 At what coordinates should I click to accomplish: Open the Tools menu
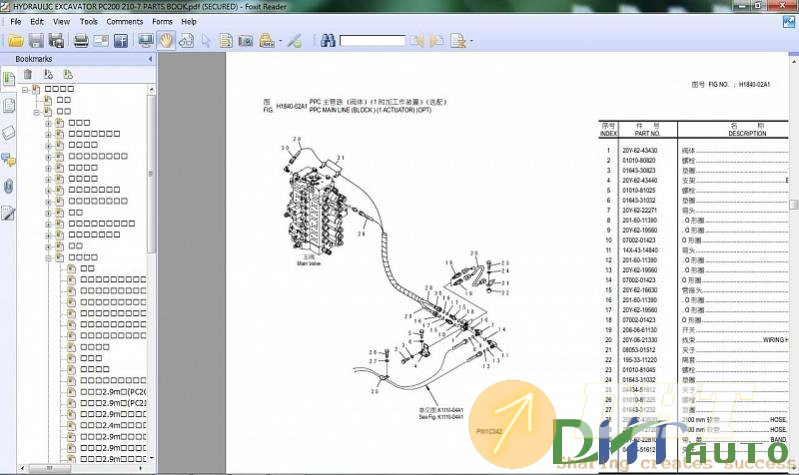click(x=89, y=21)
